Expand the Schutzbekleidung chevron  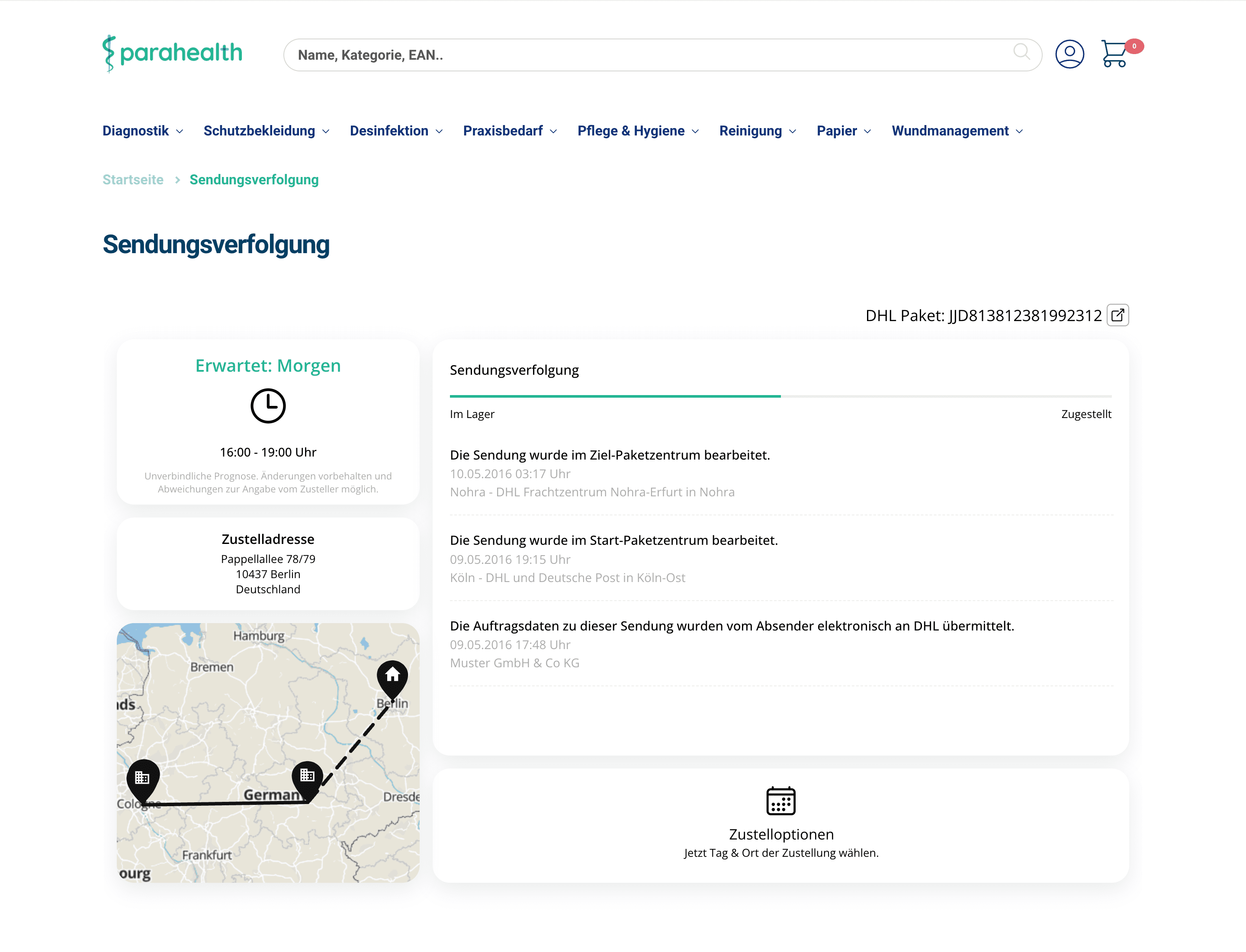[x=326, y=132]
